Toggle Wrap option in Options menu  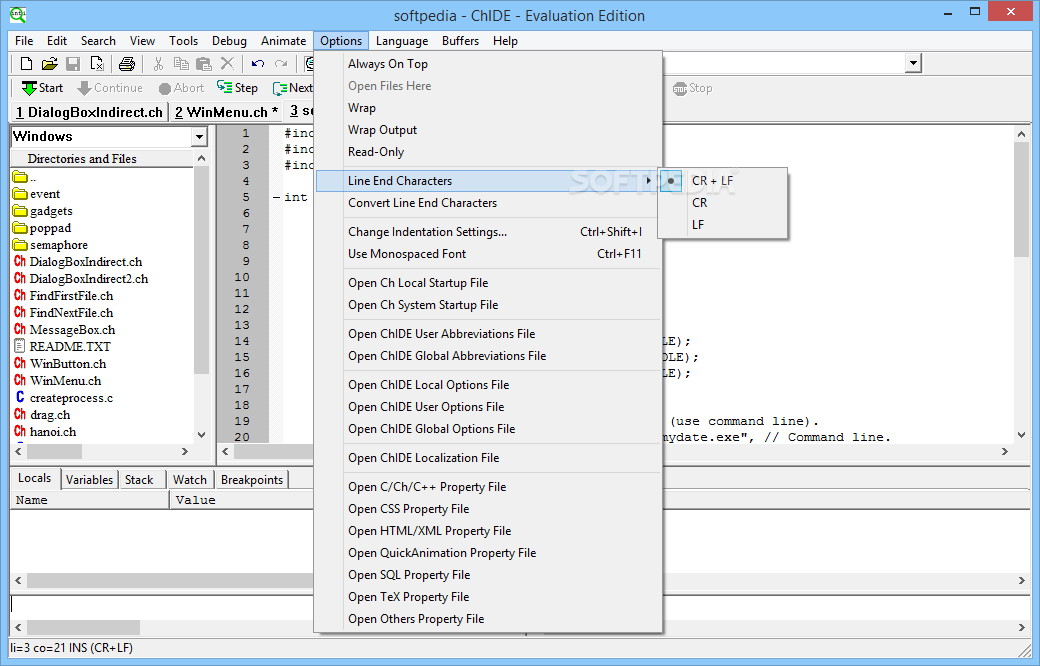[x=488, y=107]
